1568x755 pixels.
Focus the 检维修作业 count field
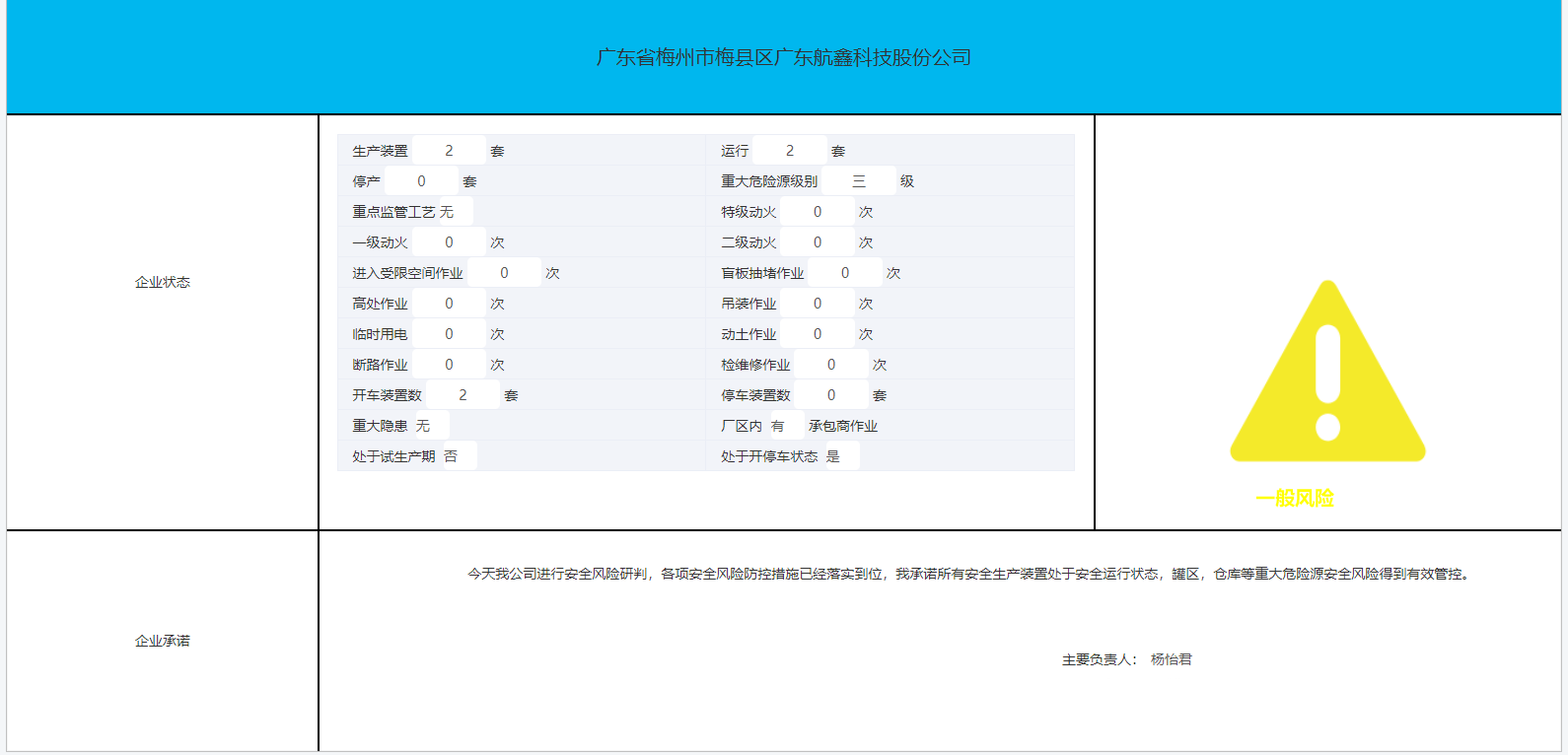pos(830,365)
